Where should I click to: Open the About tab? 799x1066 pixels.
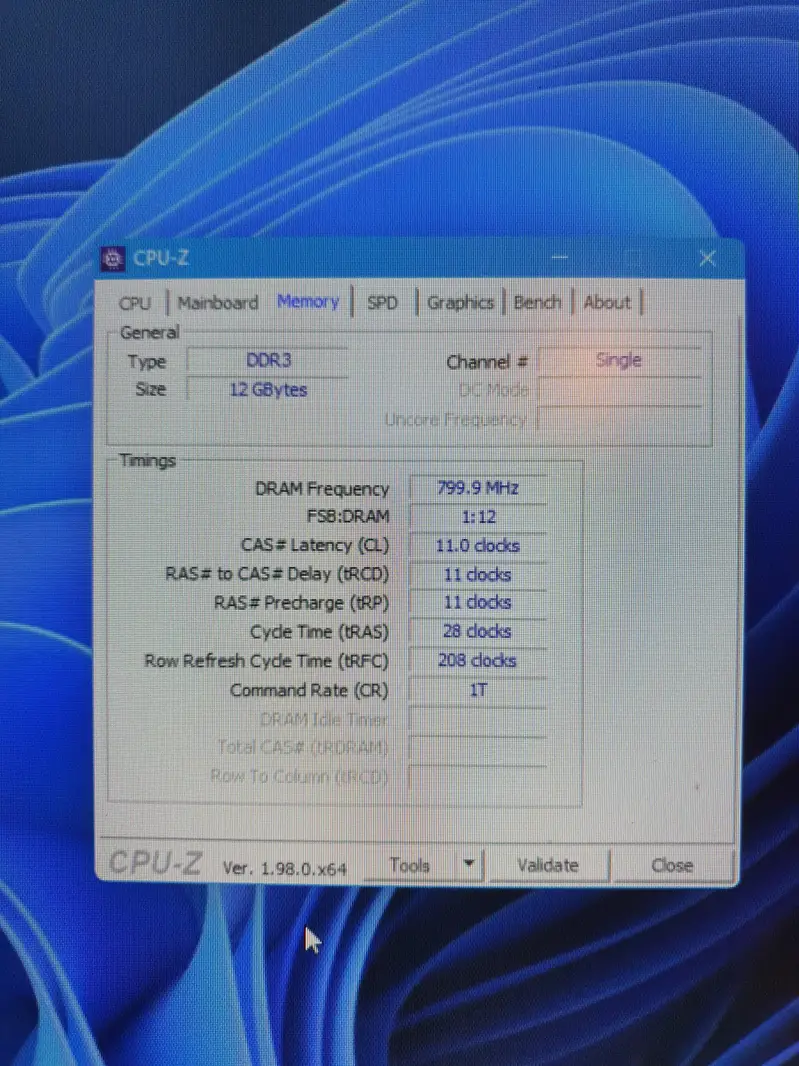(x=607, y=302)
